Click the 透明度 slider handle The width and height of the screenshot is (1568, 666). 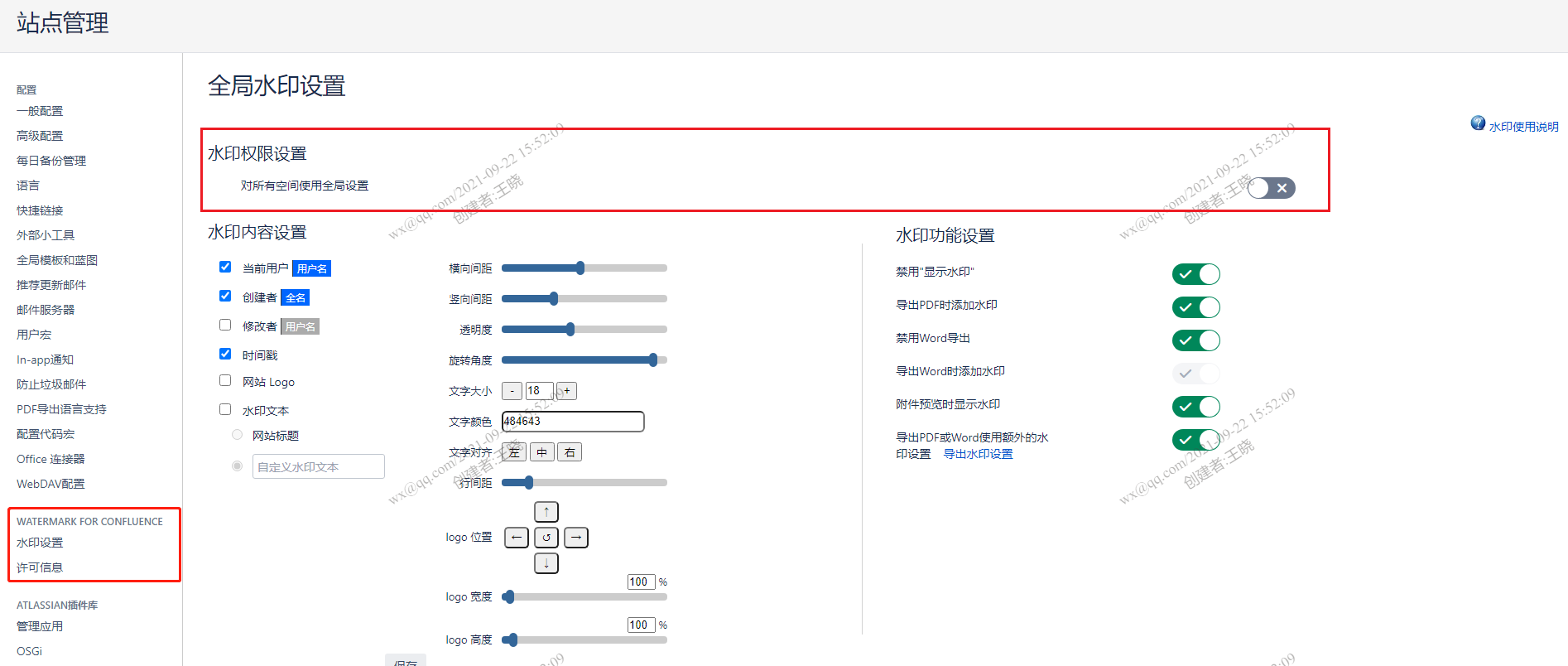[x=570, y=330]
